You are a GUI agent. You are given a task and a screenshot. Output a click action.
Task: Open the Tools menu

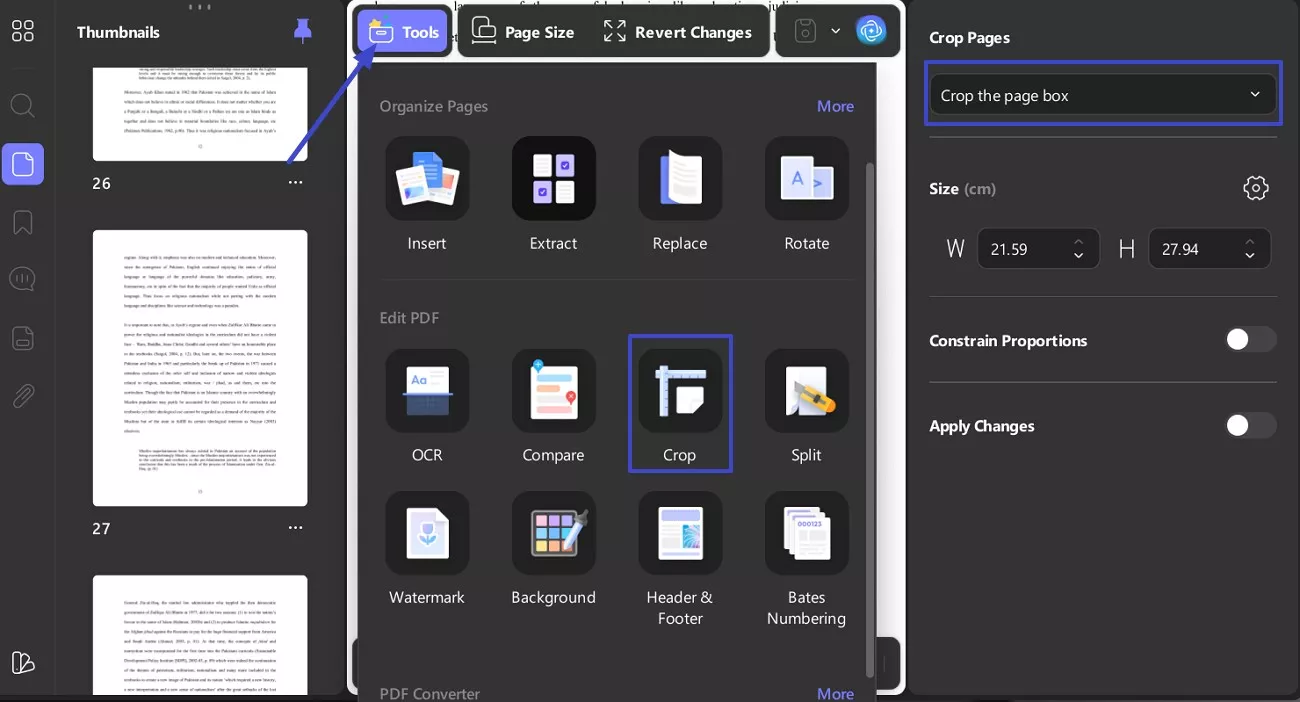pos(403,32)
